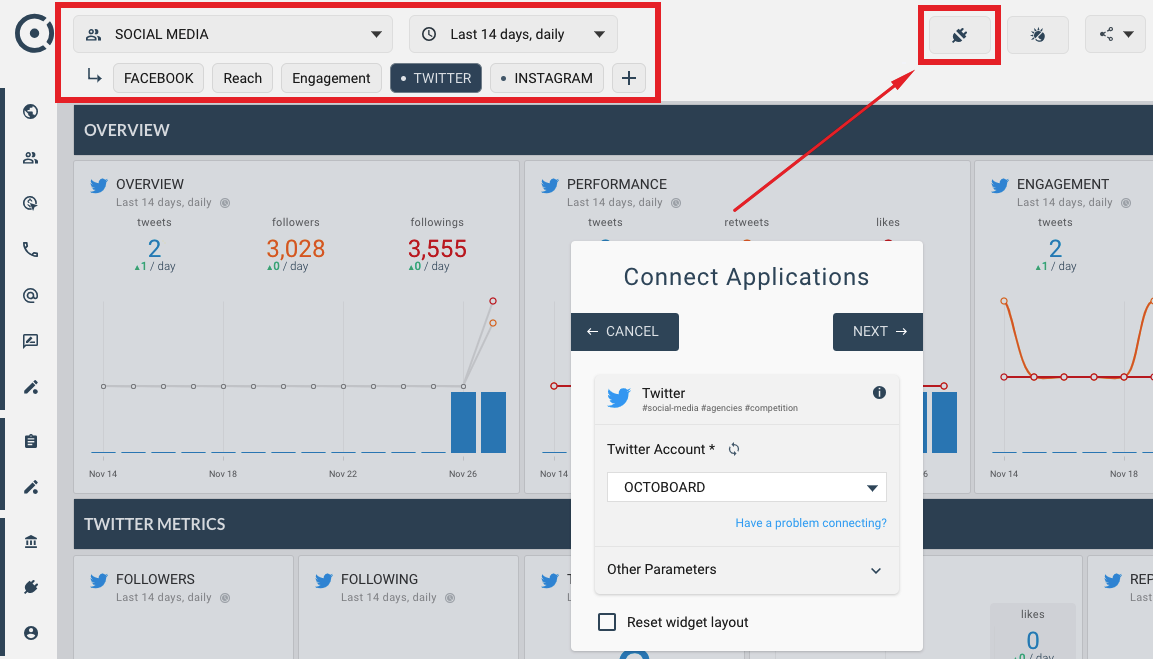This screenshot has width=1153, height=659.
Task: Click the bug report icon button
Action: [1038, 35]
